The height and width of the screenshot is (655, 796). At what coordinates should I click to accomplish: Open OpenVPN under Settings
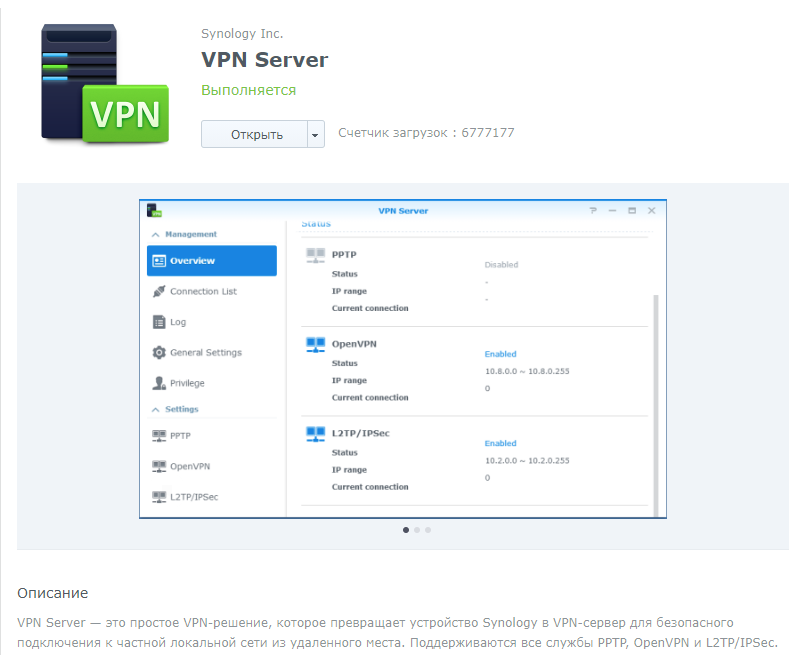click(x=212, y=466)
